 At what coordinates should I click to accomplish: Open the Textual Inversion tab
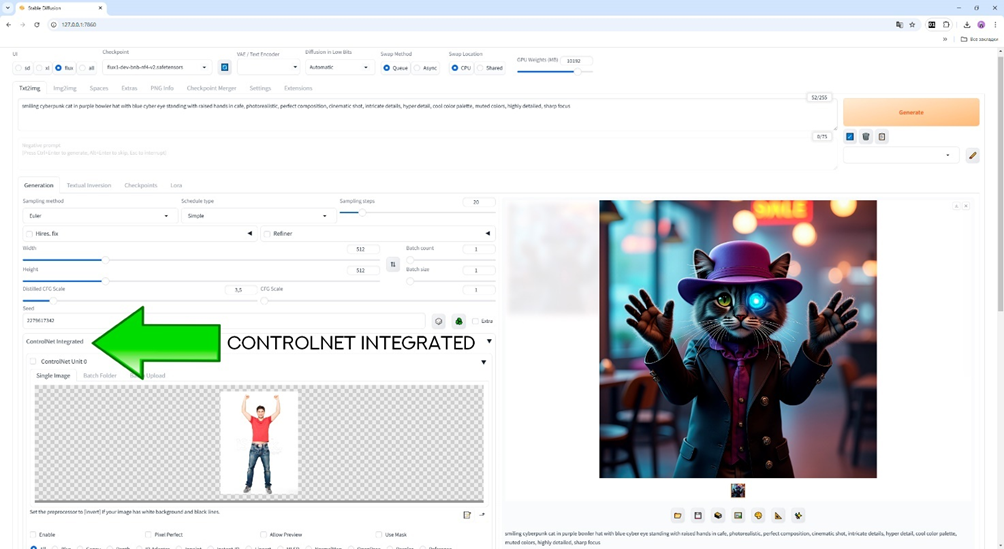pos(89,185)
